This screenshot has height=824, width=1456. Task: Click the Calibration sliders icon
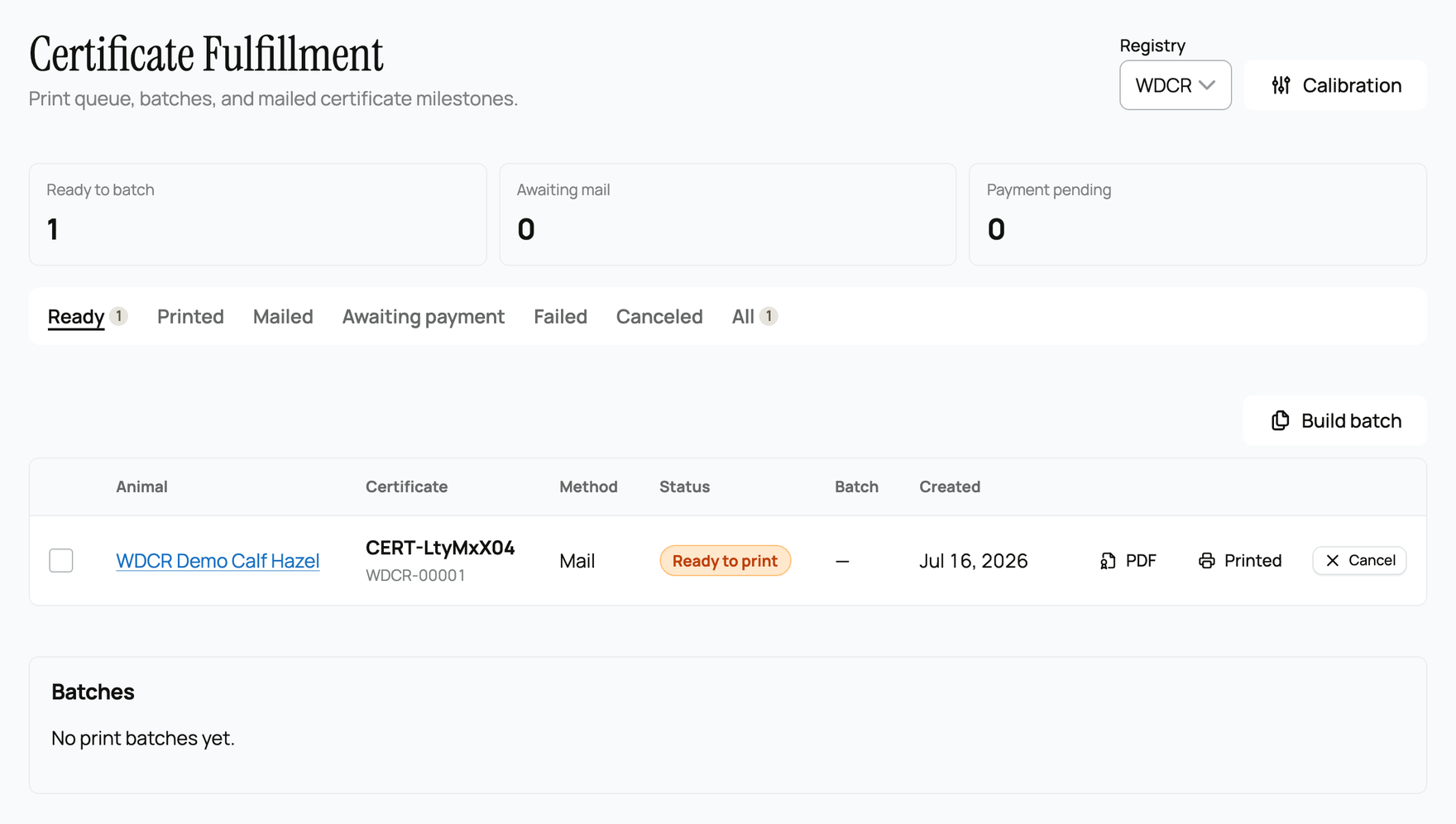coord(1281,85)
